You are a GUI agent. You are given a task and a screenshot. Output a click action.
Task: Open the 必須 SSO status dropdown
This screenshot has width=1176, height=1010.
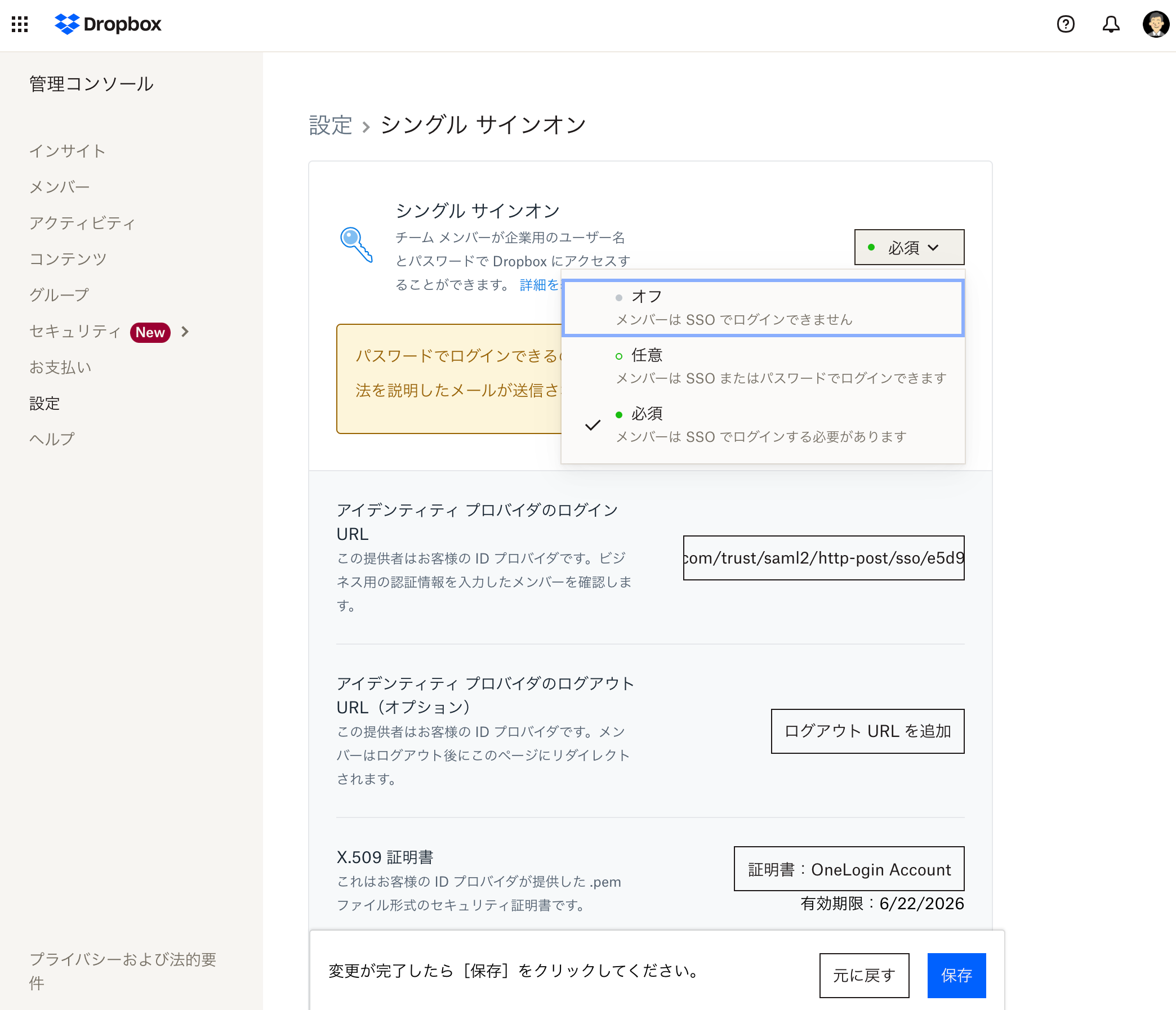909,247
